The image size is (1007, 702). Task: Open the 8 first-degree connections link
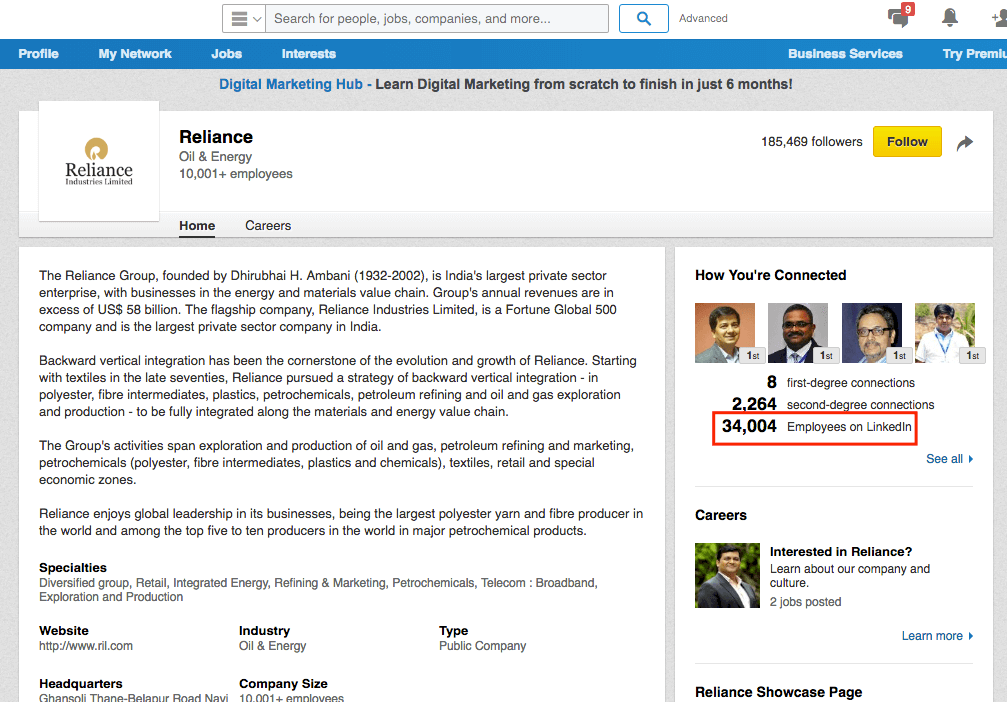pos(841,383)
